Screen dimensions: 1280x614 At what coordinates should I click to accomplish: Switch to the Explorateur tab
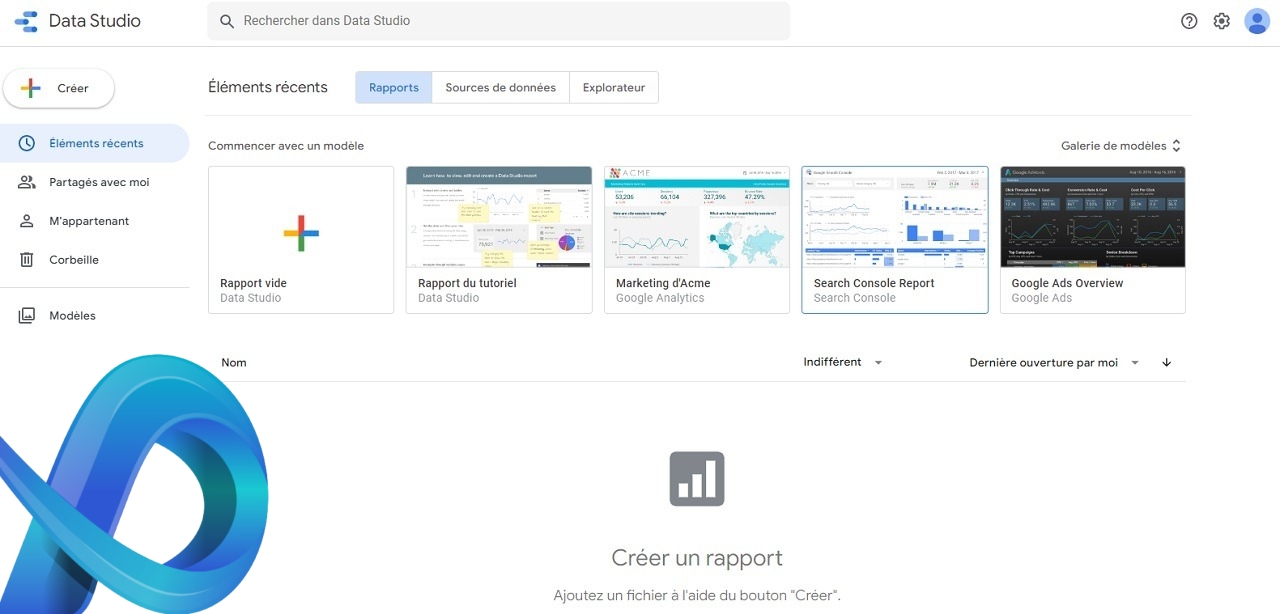[x=614, y=87]
